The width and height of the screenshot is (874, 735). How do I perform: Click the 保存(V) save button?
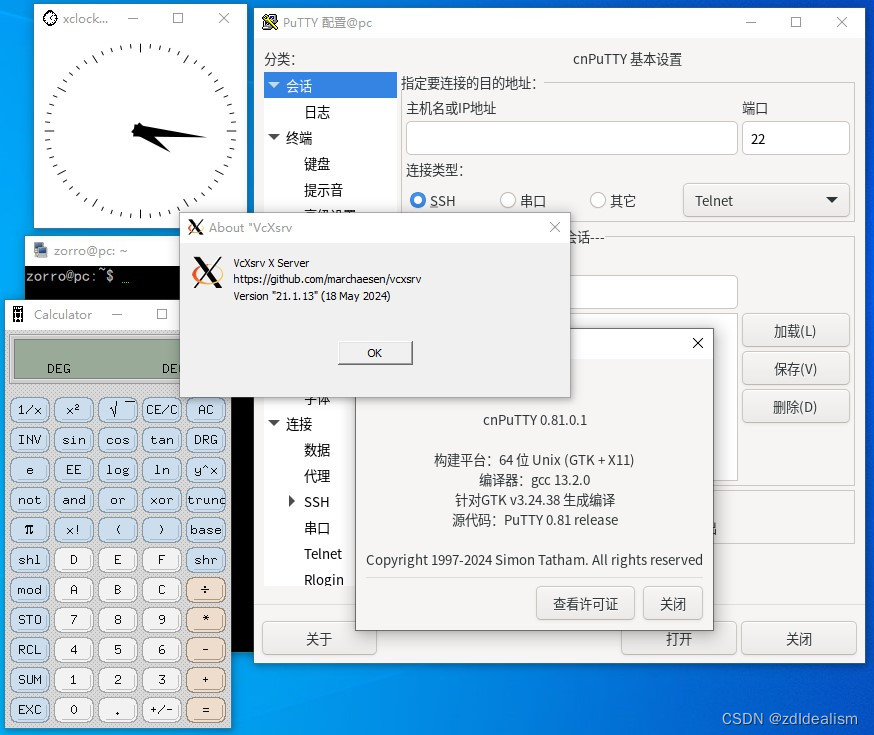point(795,369)
